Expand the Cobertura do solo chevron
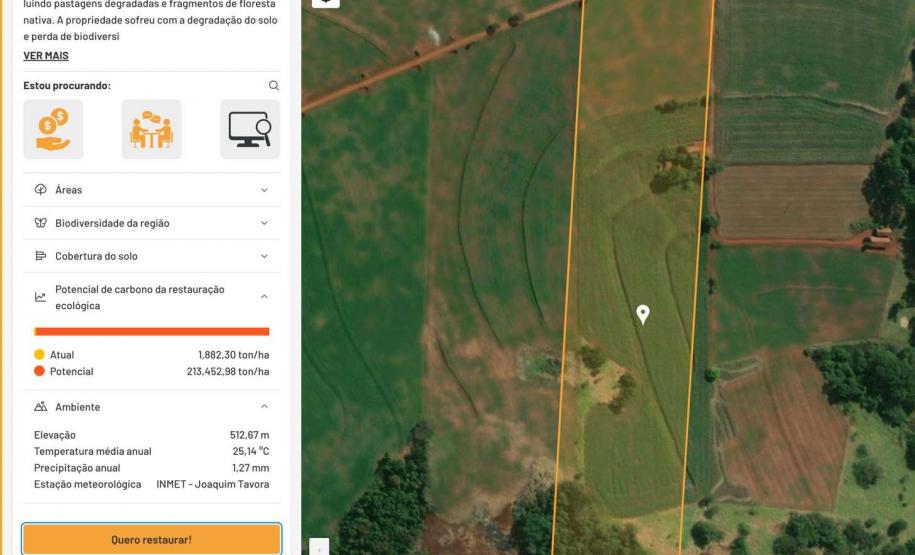This screenshot has height=555, width=915. [x=264, y=256]
